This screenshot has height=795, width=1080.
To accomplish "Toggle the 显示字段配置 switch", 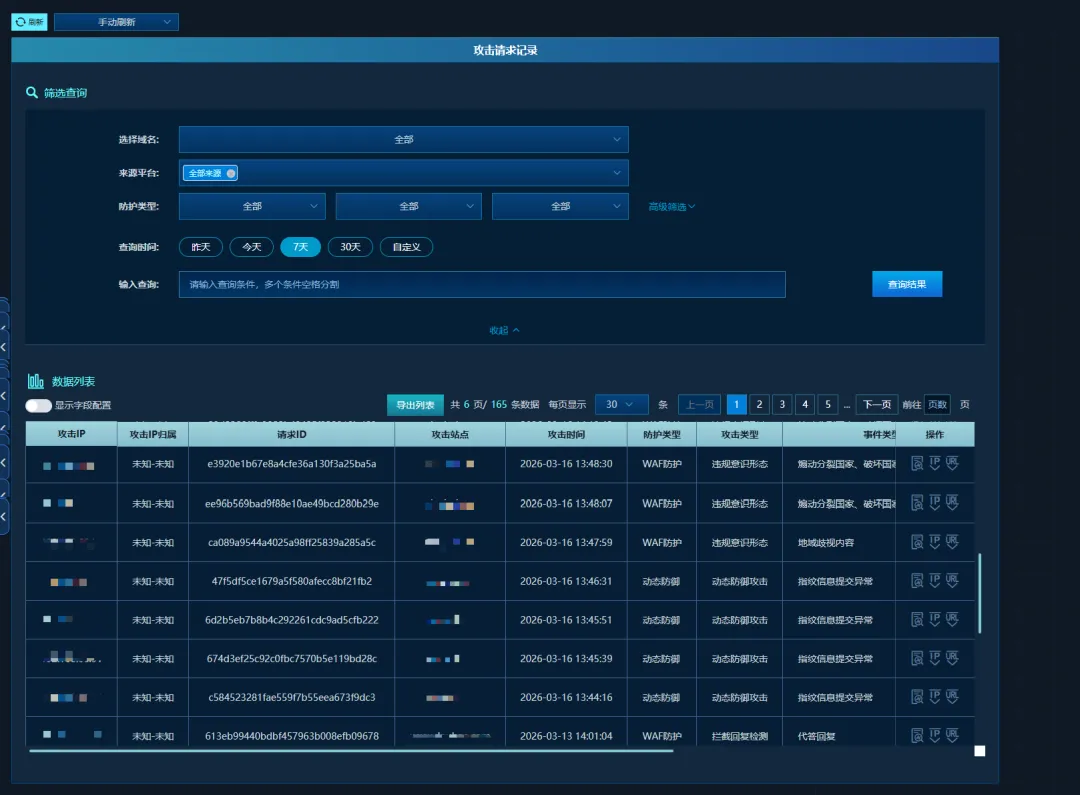I will (39, 405).
